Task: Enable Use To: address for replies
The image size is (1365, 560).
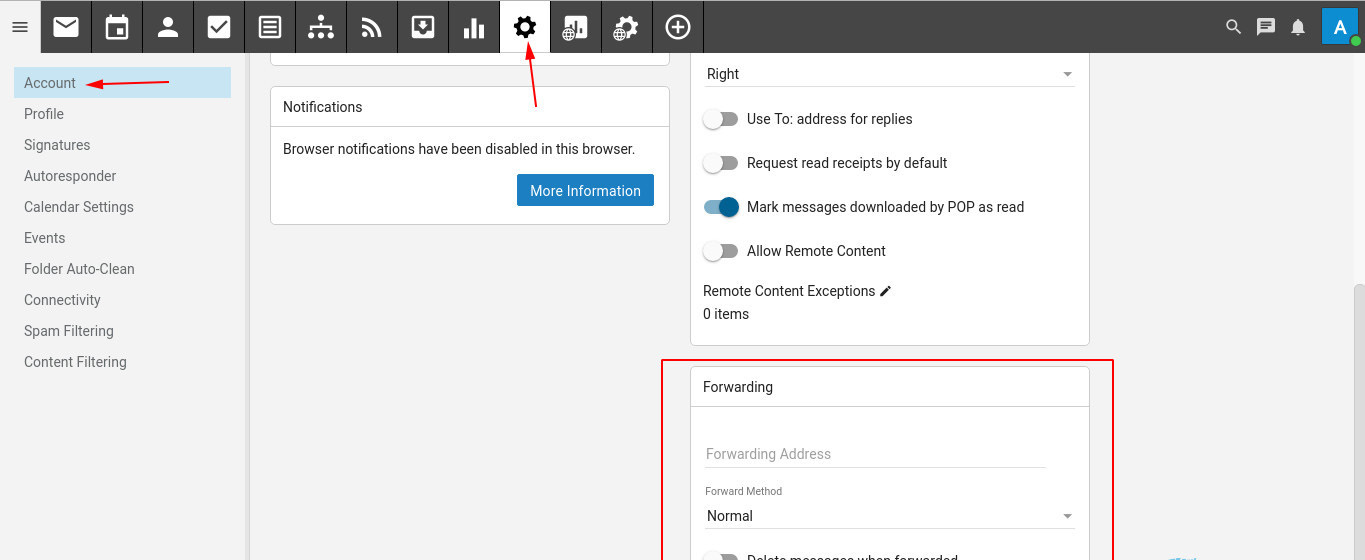Action: tap(720, 119)
